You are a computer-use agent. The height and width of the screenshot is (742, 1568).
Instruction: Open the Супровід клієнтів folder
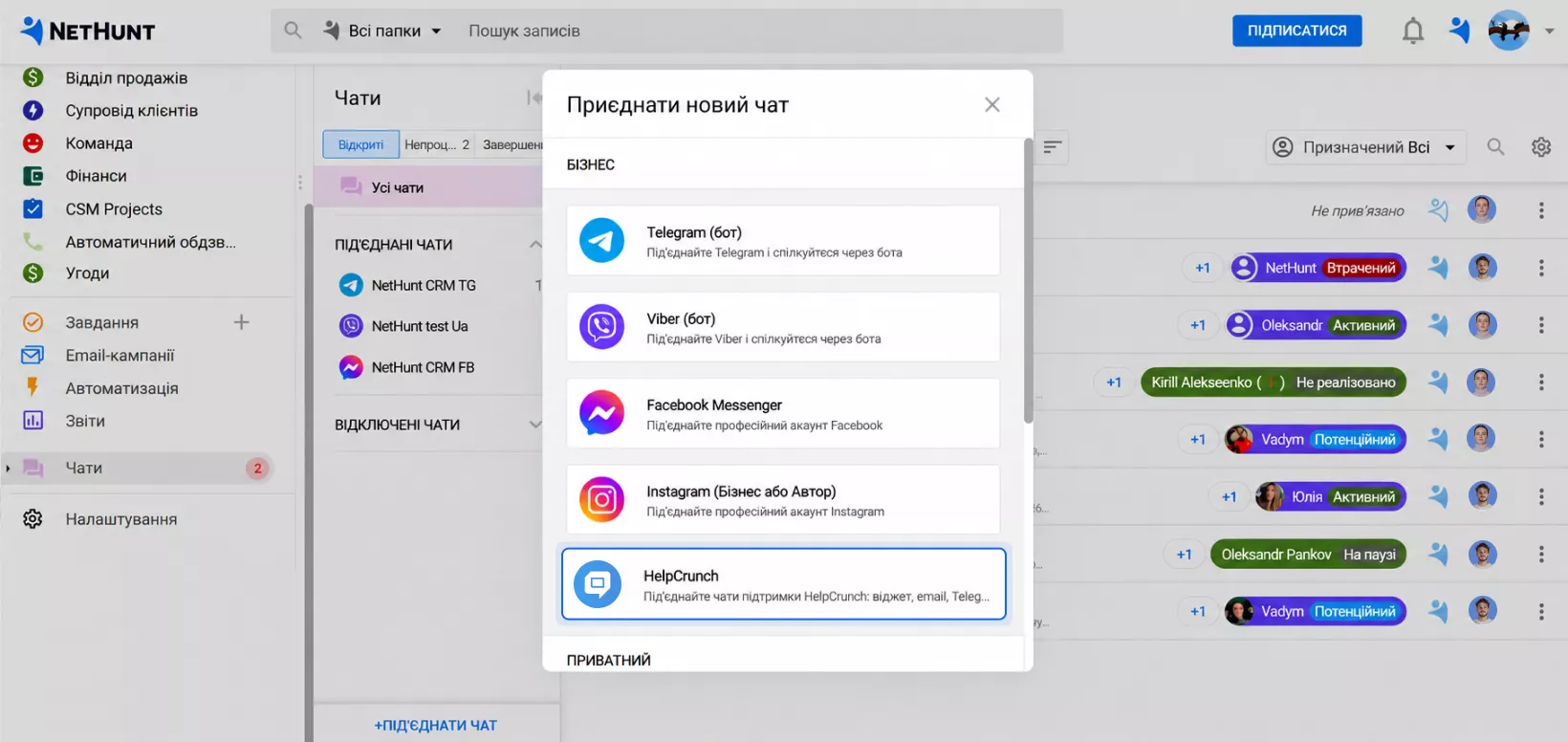coord(131,111)
